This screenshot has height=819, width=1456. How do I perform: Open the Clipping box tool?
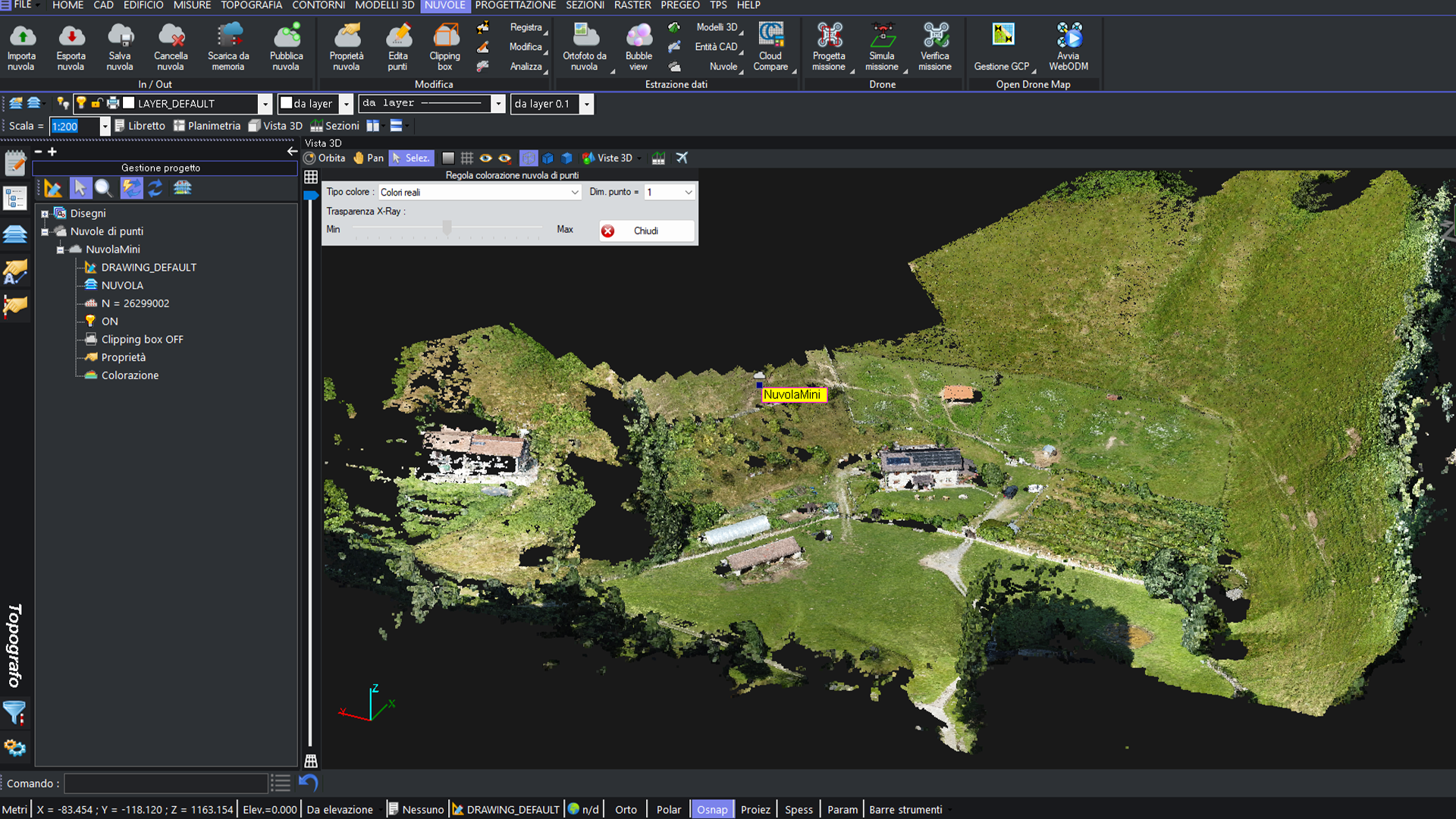[x=444, y=45]
